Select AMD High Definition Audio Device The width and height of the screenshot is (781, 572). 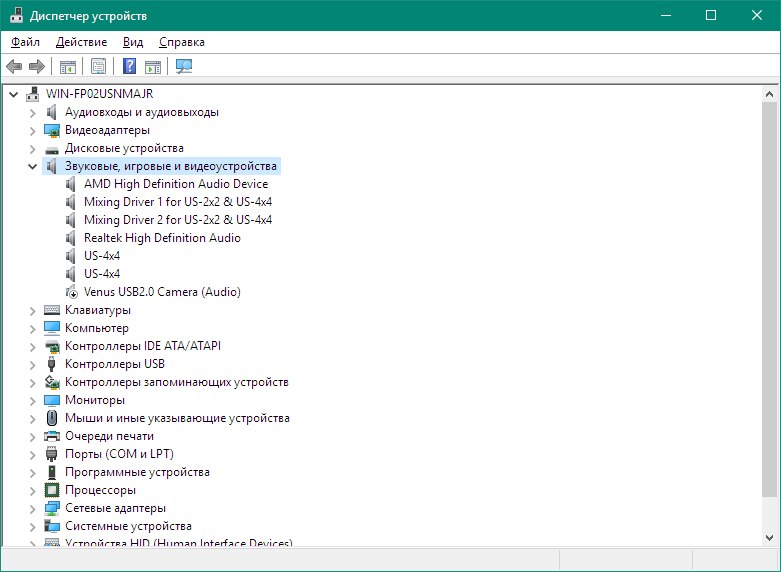point(176,184)
